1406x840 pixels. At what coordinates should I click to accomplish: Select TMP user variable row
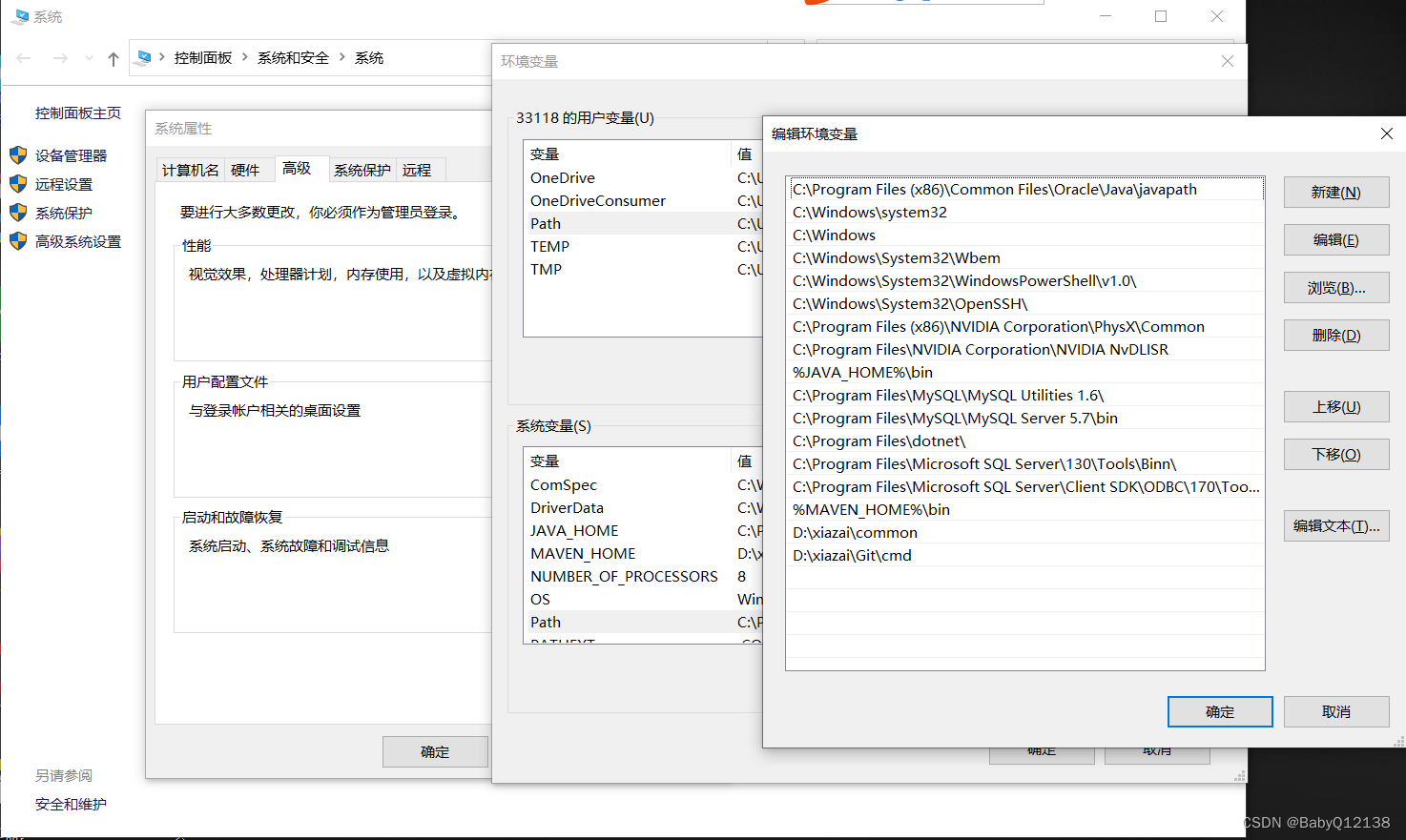click(x=644, y=269)
